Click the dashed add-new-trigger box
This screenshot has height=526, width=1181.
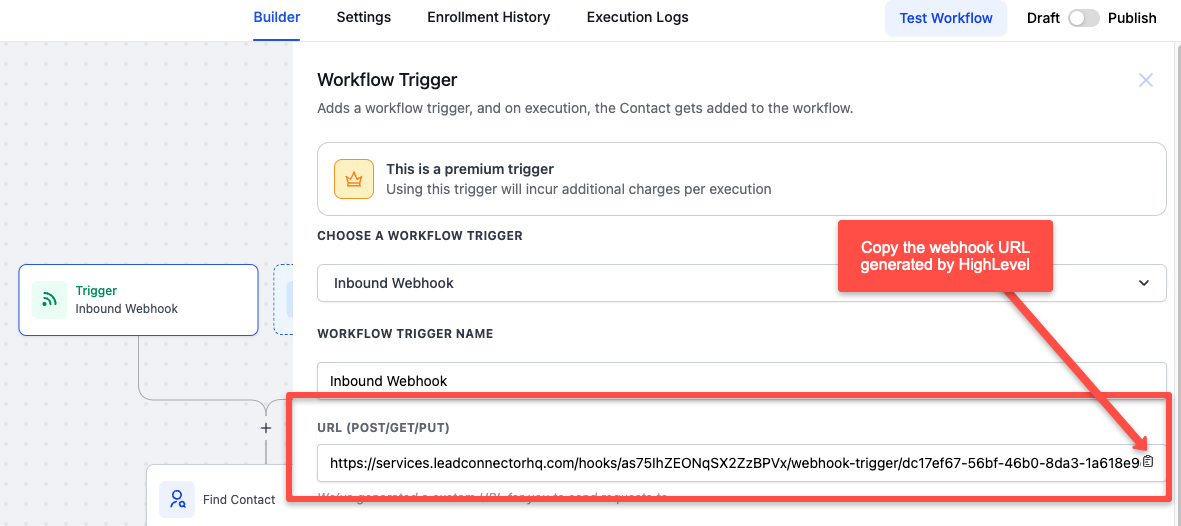click(x=283, y=300)
